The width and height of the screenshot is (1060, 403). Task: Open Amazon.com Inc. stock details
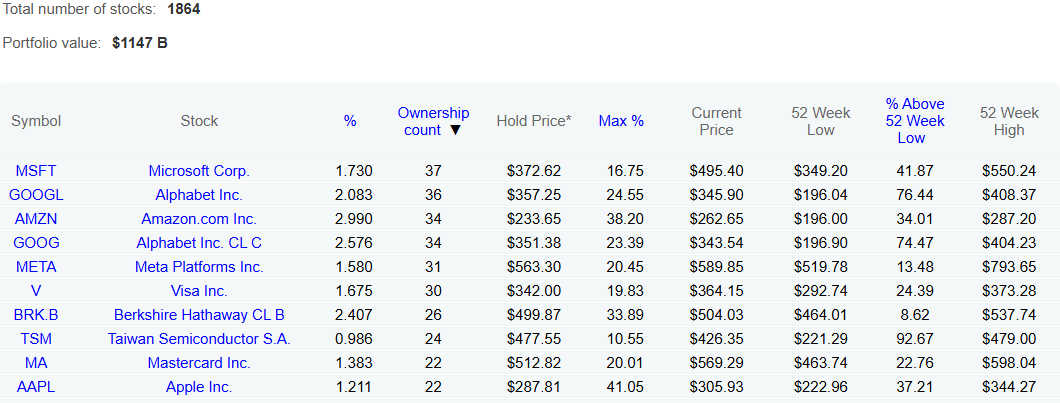click(x=199, y=219)
